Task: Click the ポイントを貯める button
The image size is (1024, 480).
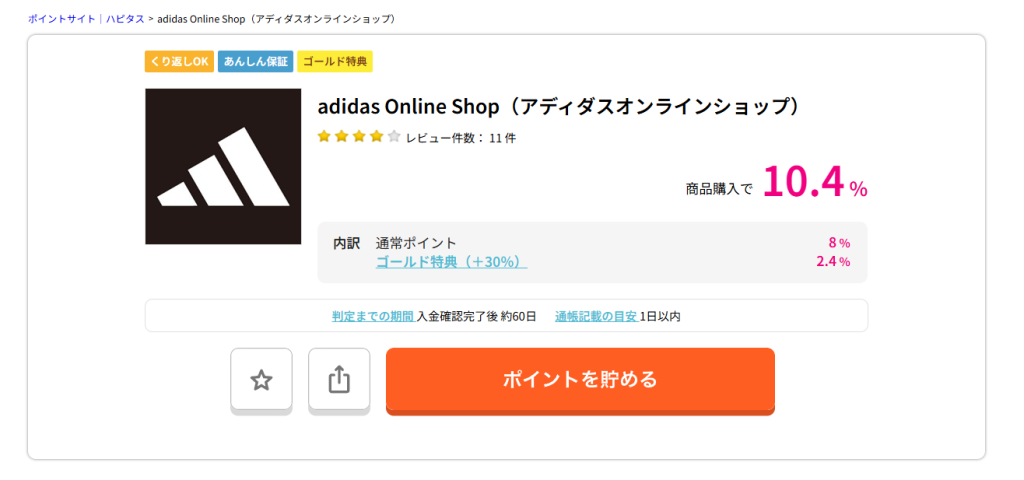Action: [580, 380]
